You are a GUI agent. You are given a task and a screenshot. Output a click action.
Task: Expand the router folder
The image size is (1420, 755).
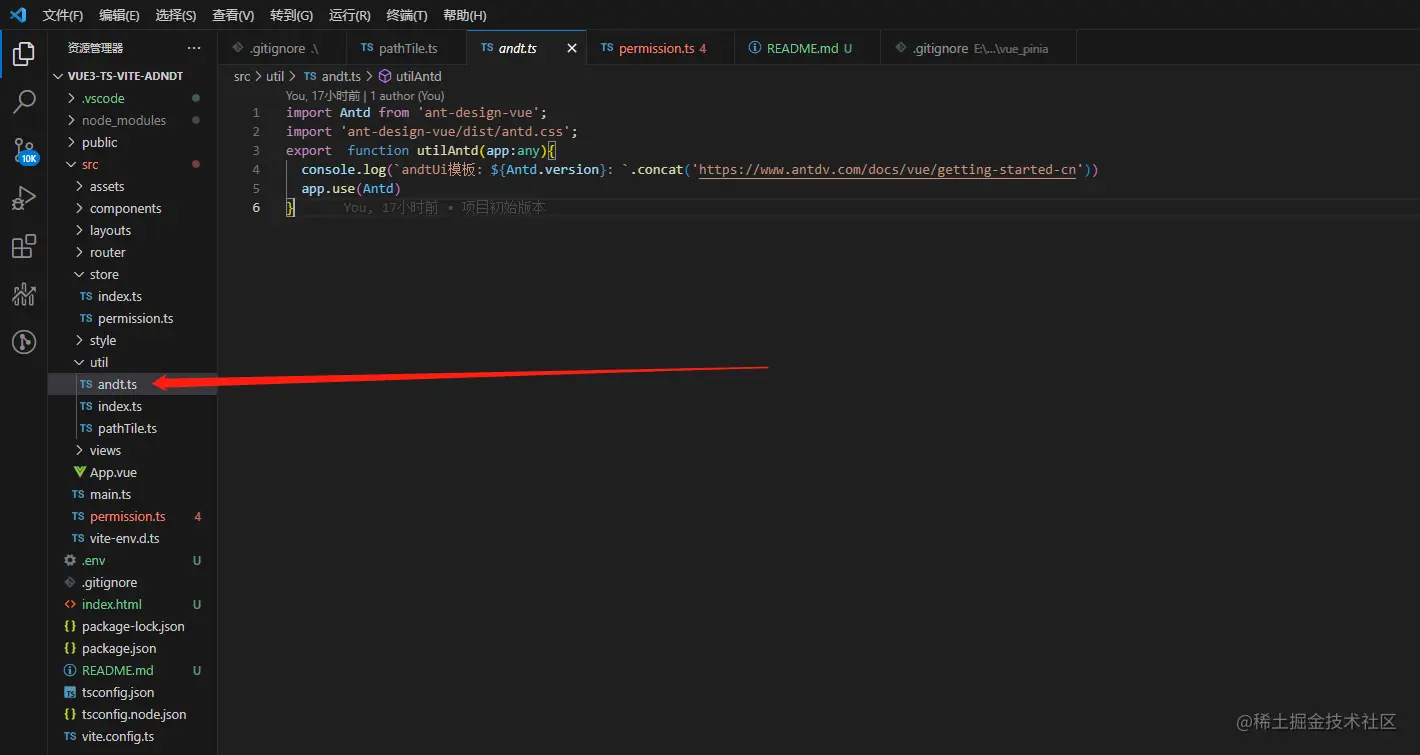coord(79,252)
